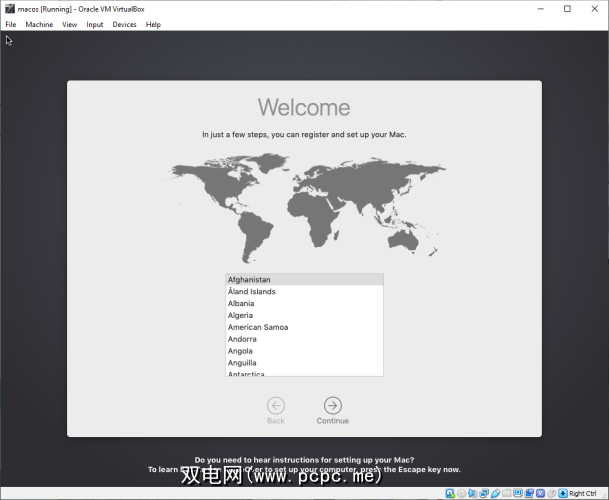Click the keyboard capture arrow icon

pos(563,493)
